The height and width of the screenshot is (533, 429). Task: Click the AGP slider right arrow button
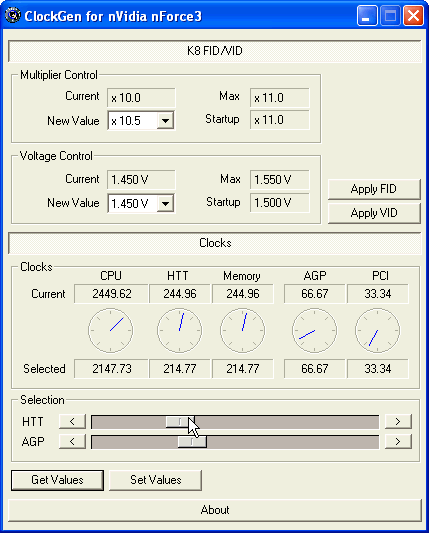(x=398, y=442)
